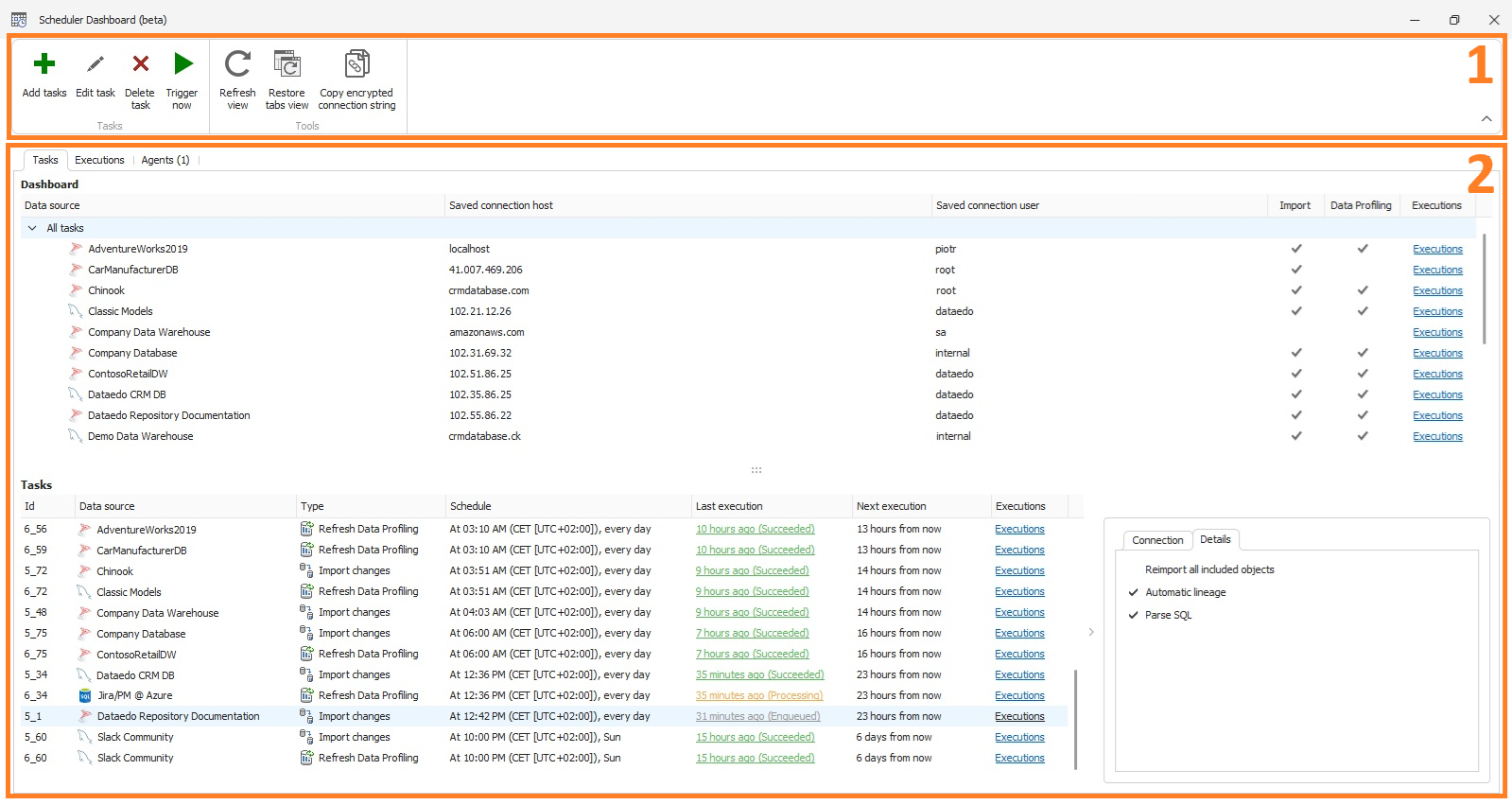Image resolution: width=1512 pixels, height=805 pixels.
Task: Click Data Profiling checkmark for Chinook
Action: (1363, 290)
